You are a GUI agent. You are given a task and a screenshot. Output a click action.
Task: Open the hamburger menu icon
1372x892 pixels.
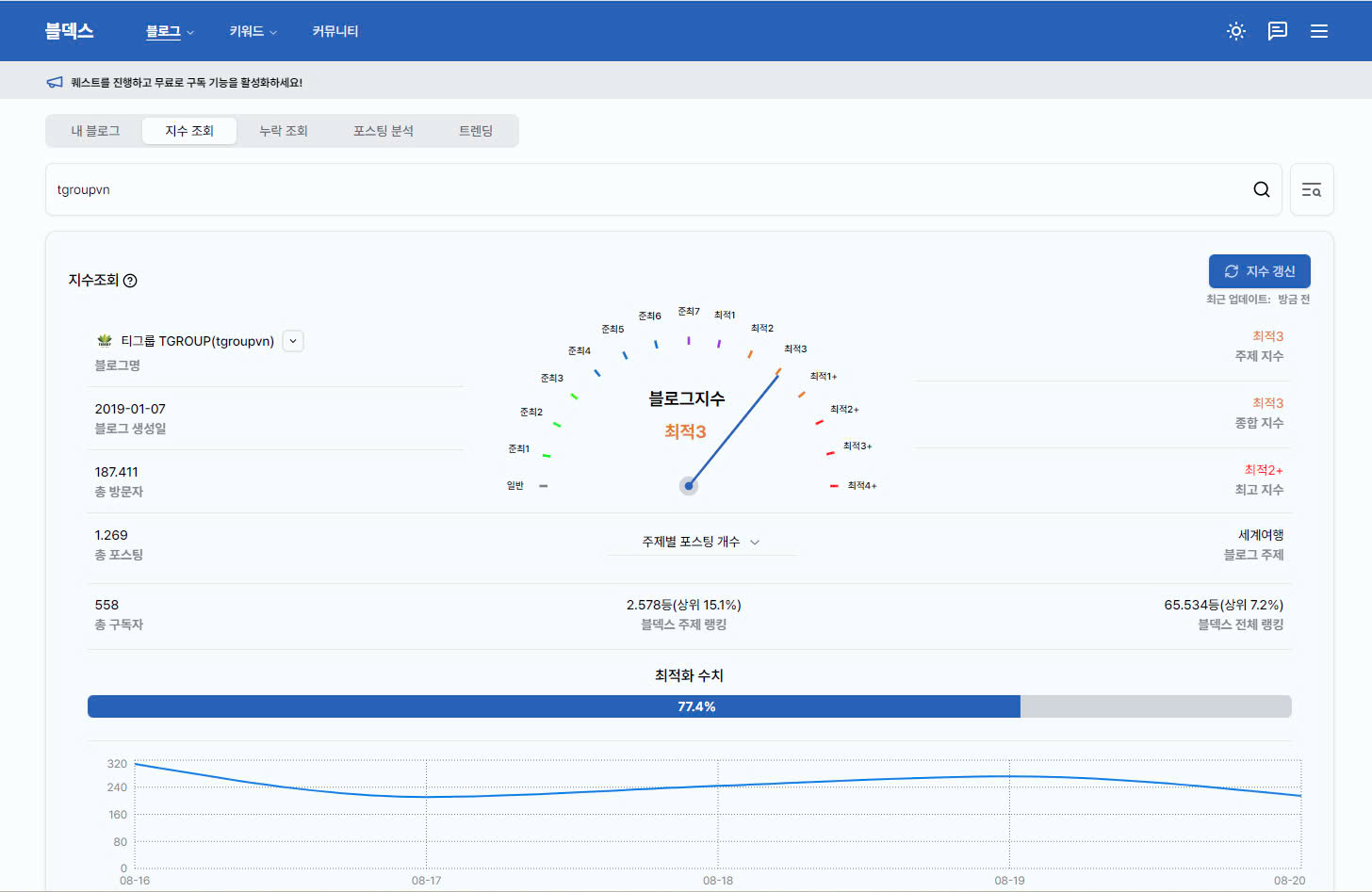[1318, 31]
